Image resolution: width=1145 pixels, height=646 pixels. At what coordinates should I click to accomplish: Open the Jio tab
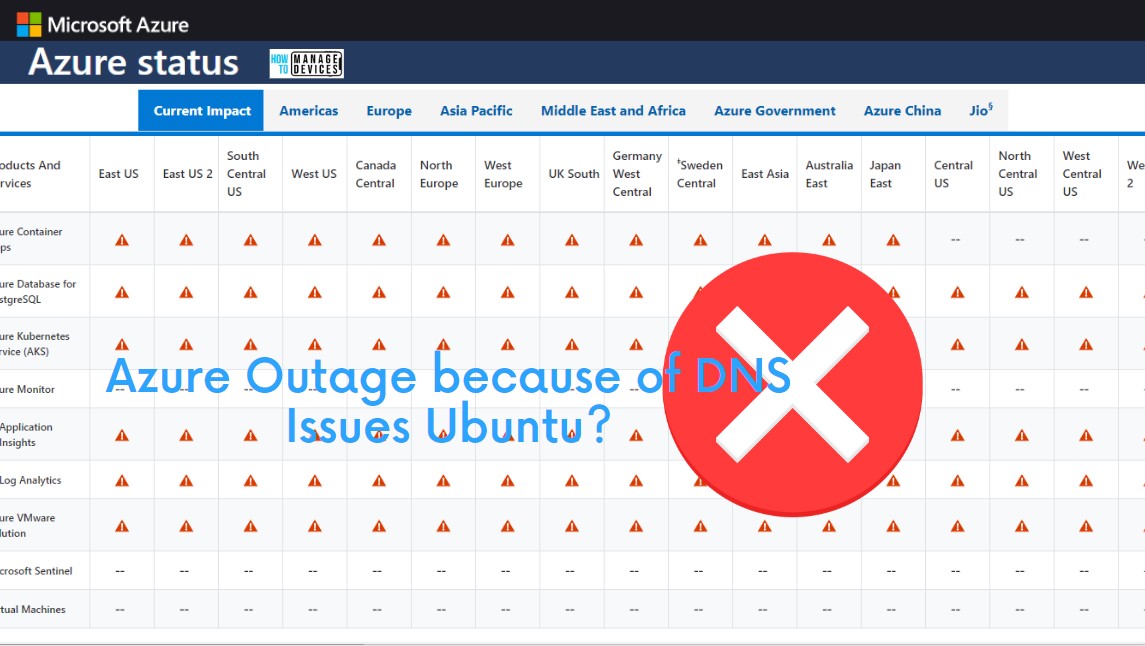(981, 110)
